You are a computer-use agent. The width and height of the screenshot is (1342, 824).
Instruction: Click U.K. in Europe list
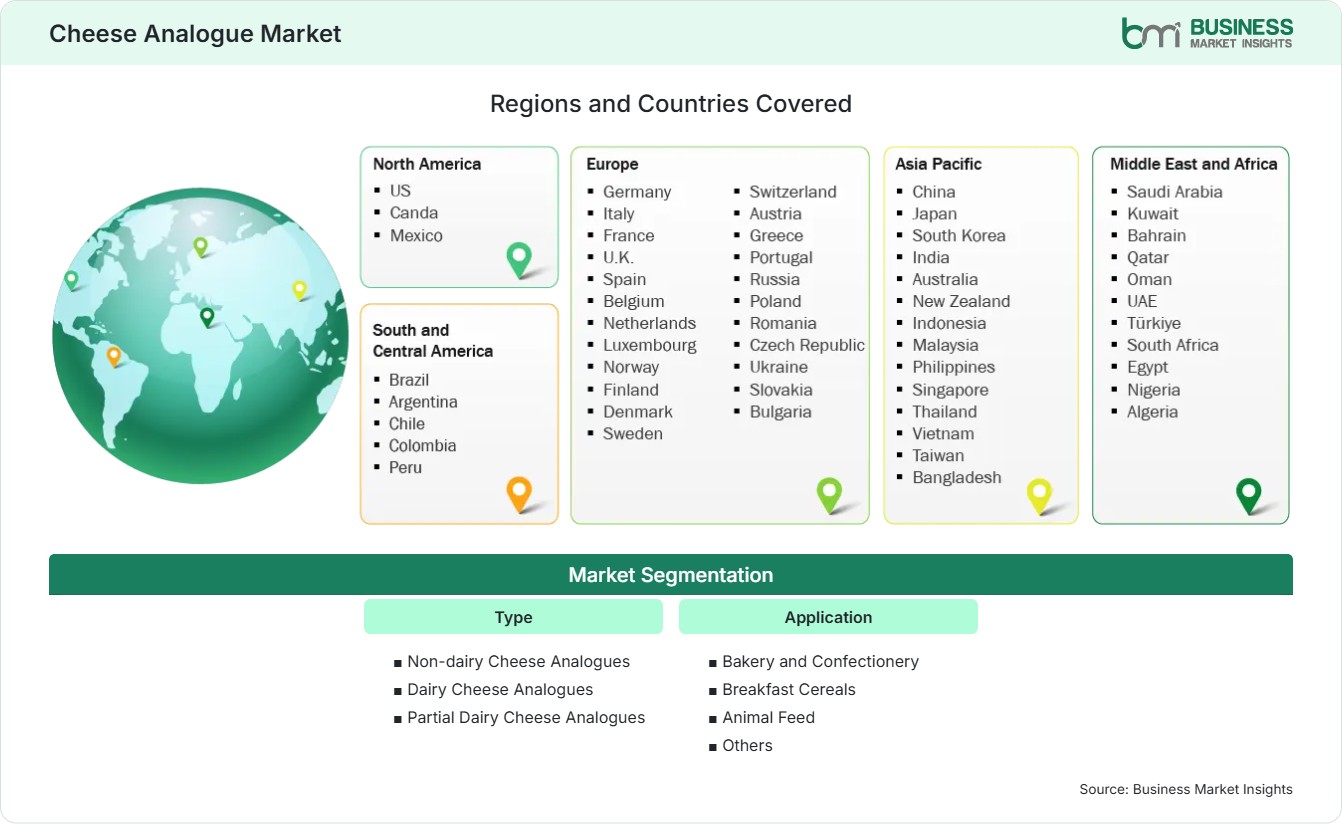click(x=618, y=257)
